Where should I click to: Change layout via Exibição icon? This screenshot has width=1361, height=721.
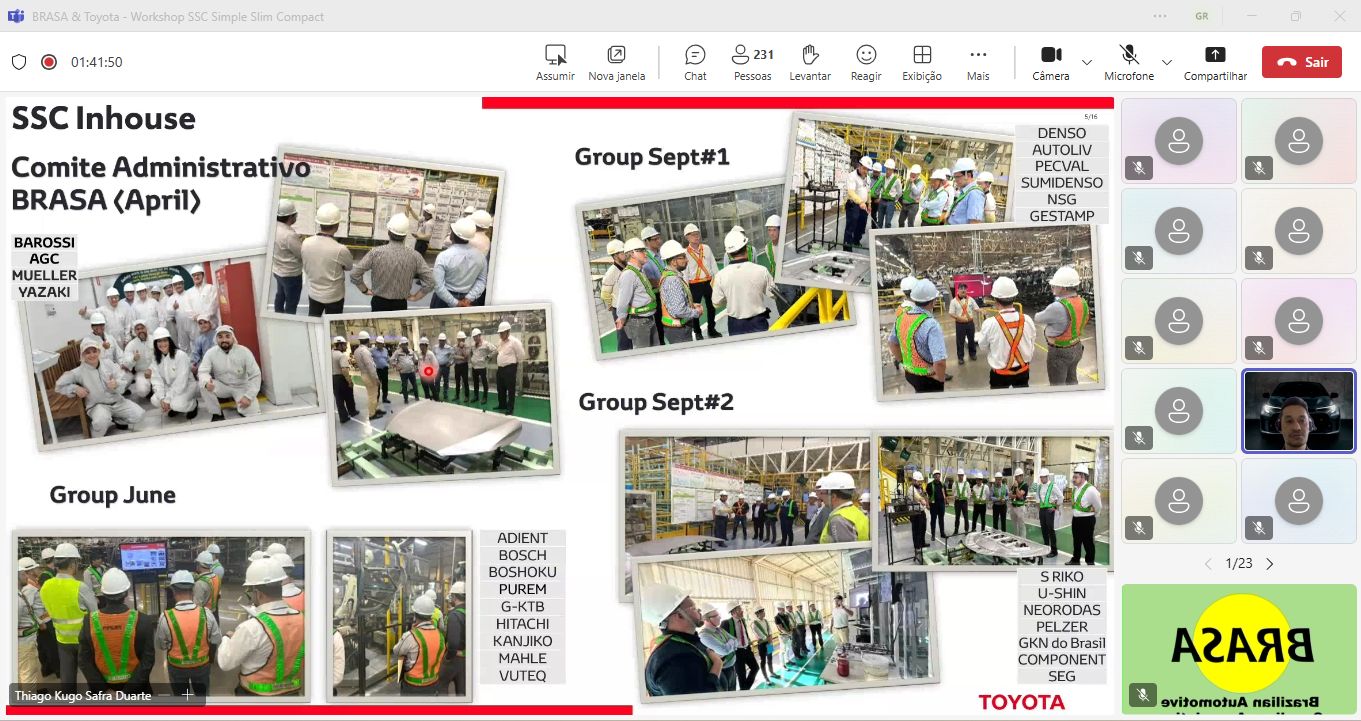click(x=922, y=55)
